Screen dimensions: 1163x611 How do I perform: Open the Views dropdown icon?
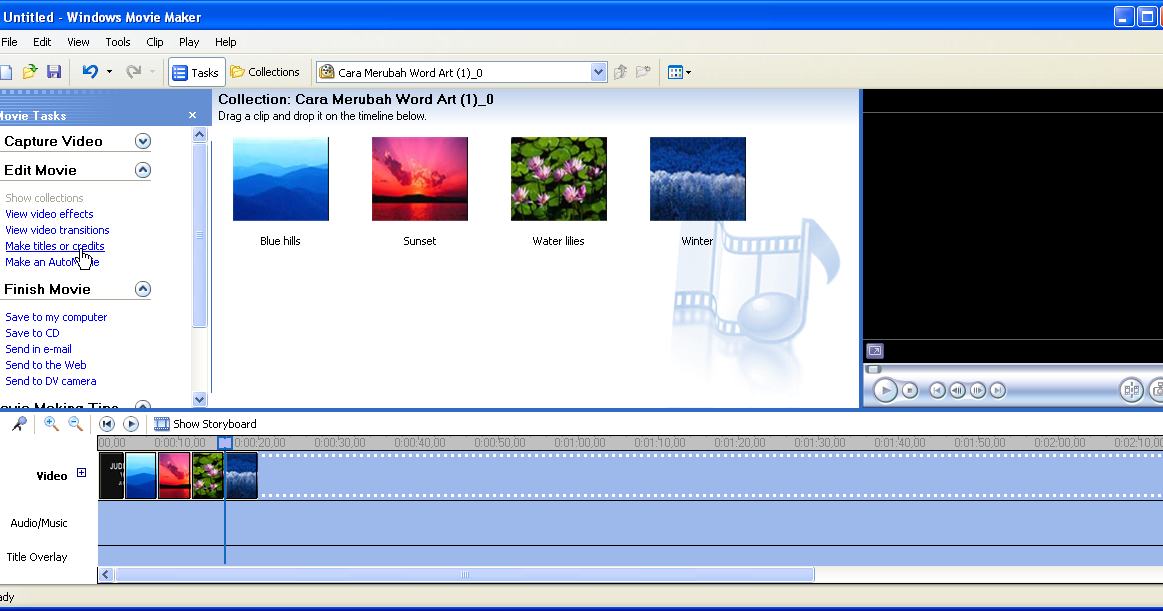[679, 72]
